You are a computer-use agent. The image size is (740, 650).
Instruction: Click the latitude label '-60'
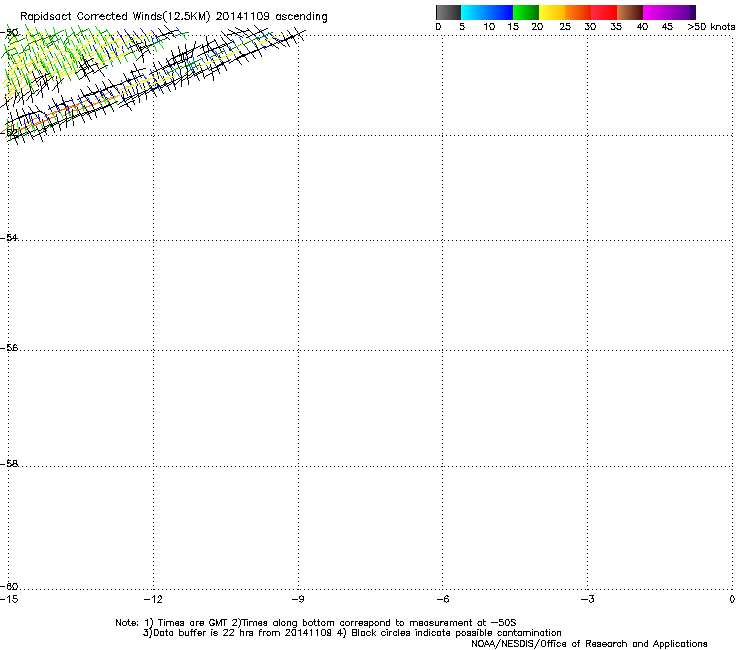pyautogui.click(x=9, y=586)
